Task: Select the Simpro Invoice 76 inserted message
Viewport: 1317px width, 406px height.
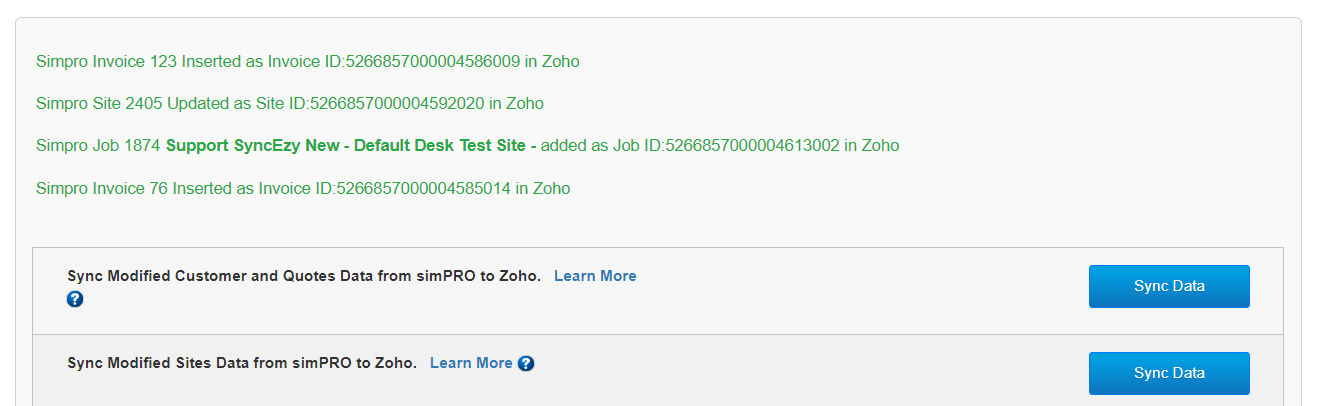Action: 303,187
